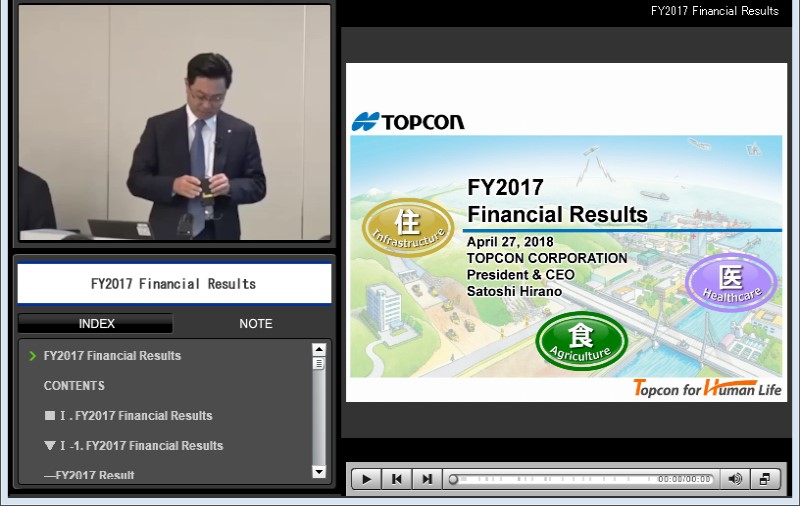Image resolution: width=800 pixels, height=506 pixels.
Task: Click the middle of the progress timeline
Action: tap(581, 479)
